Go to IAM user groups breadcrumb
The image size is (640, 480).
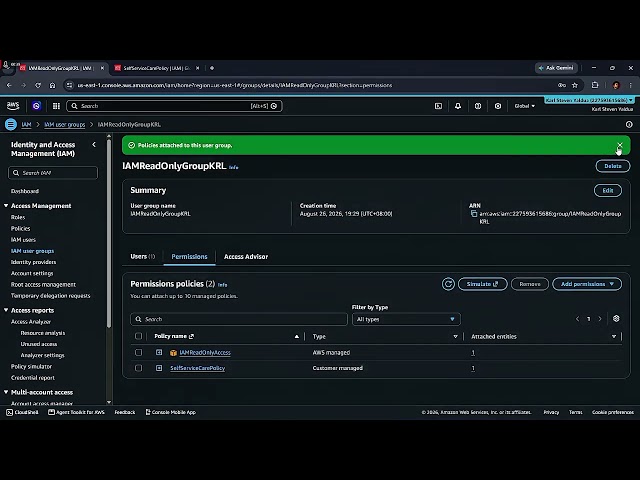pyautogui.click(x=64, y=124)
